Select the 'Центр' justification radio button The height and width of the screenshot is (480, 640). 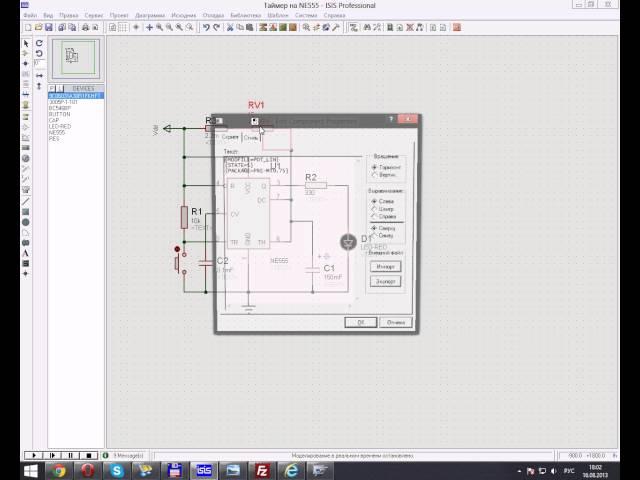[x=374, y=209]
